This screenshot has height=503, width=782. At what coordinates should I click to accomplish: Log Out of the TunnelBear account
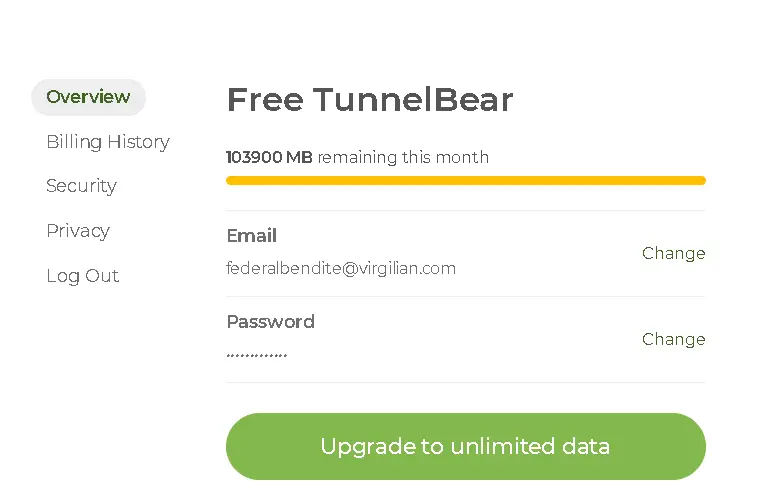[x=83, y=276]
